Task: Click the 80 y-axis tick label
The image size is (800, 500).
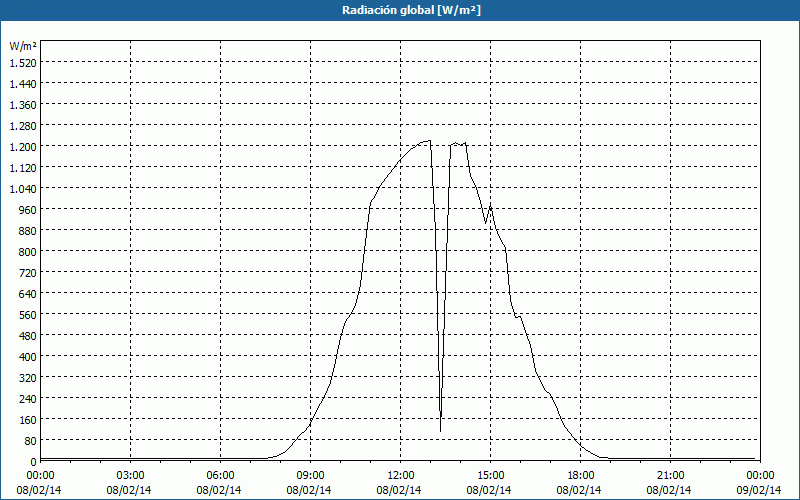Action: 31,440
